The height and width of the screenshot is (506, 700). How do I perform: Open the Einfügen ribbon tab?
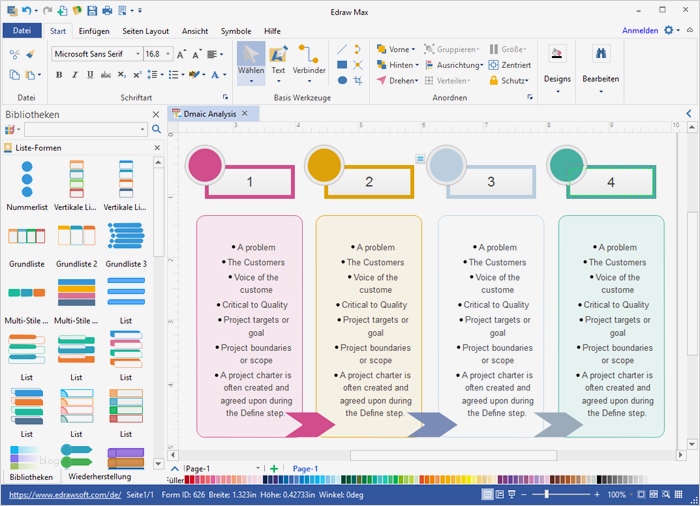[94, 31]
